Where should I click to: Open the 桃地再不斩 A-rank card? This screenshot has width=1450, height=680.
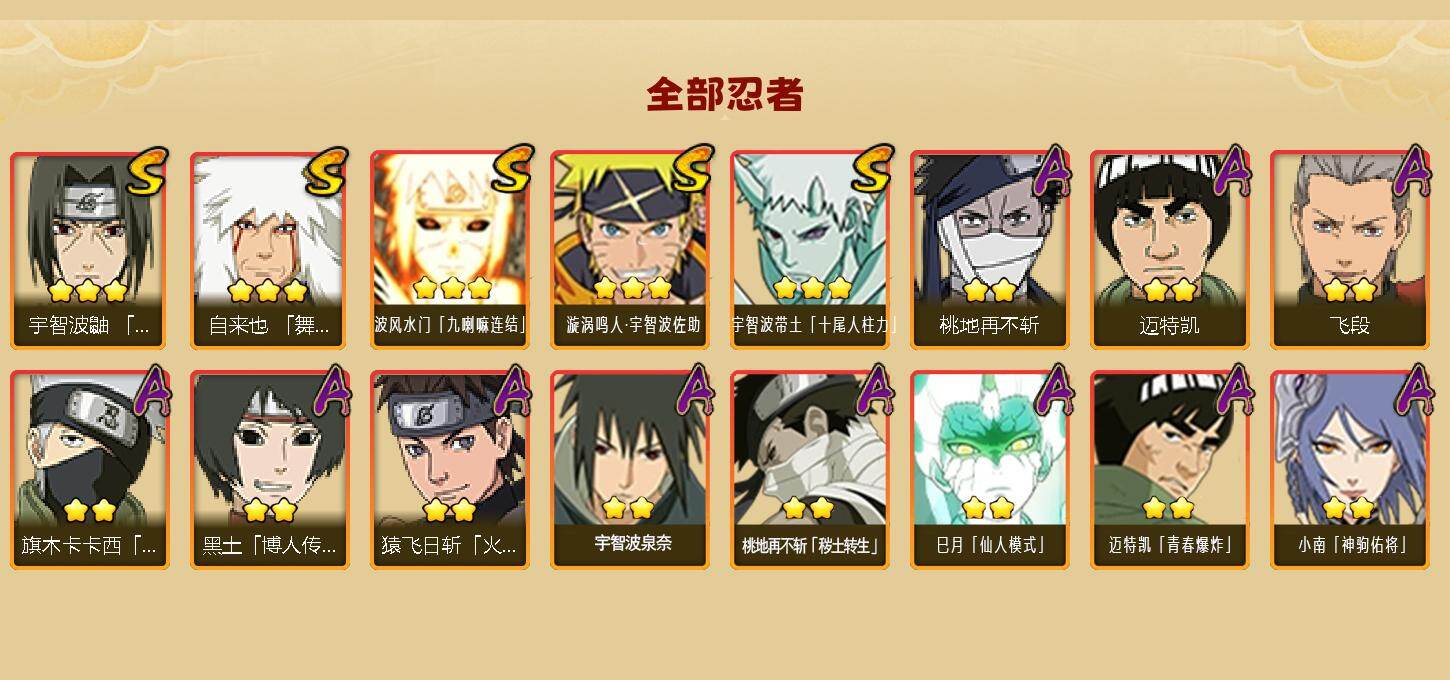[x=990, y=250]
